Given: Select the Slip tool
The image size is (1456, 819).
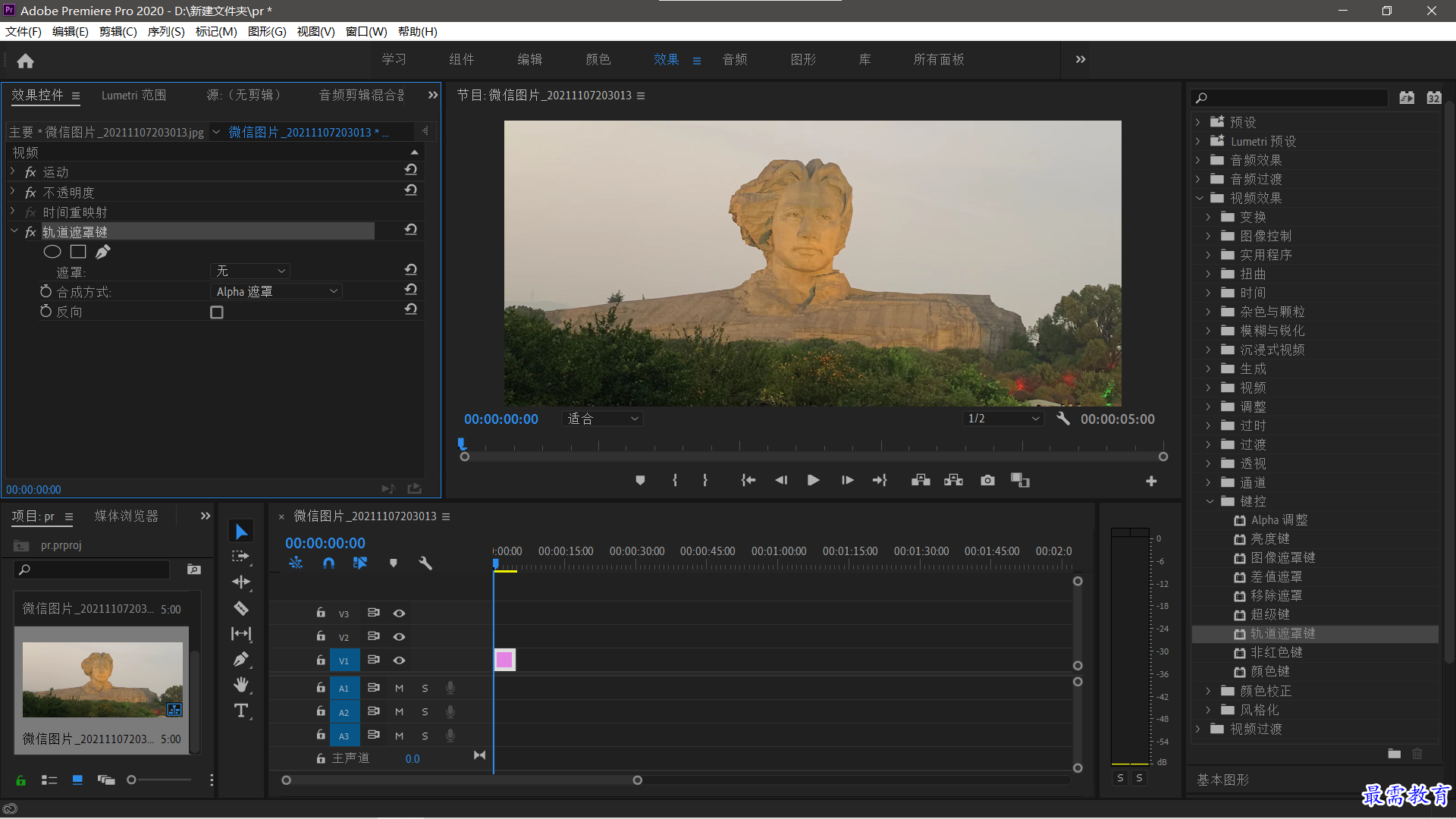Looking at the screenshot, I should click(x=241, y=634).
